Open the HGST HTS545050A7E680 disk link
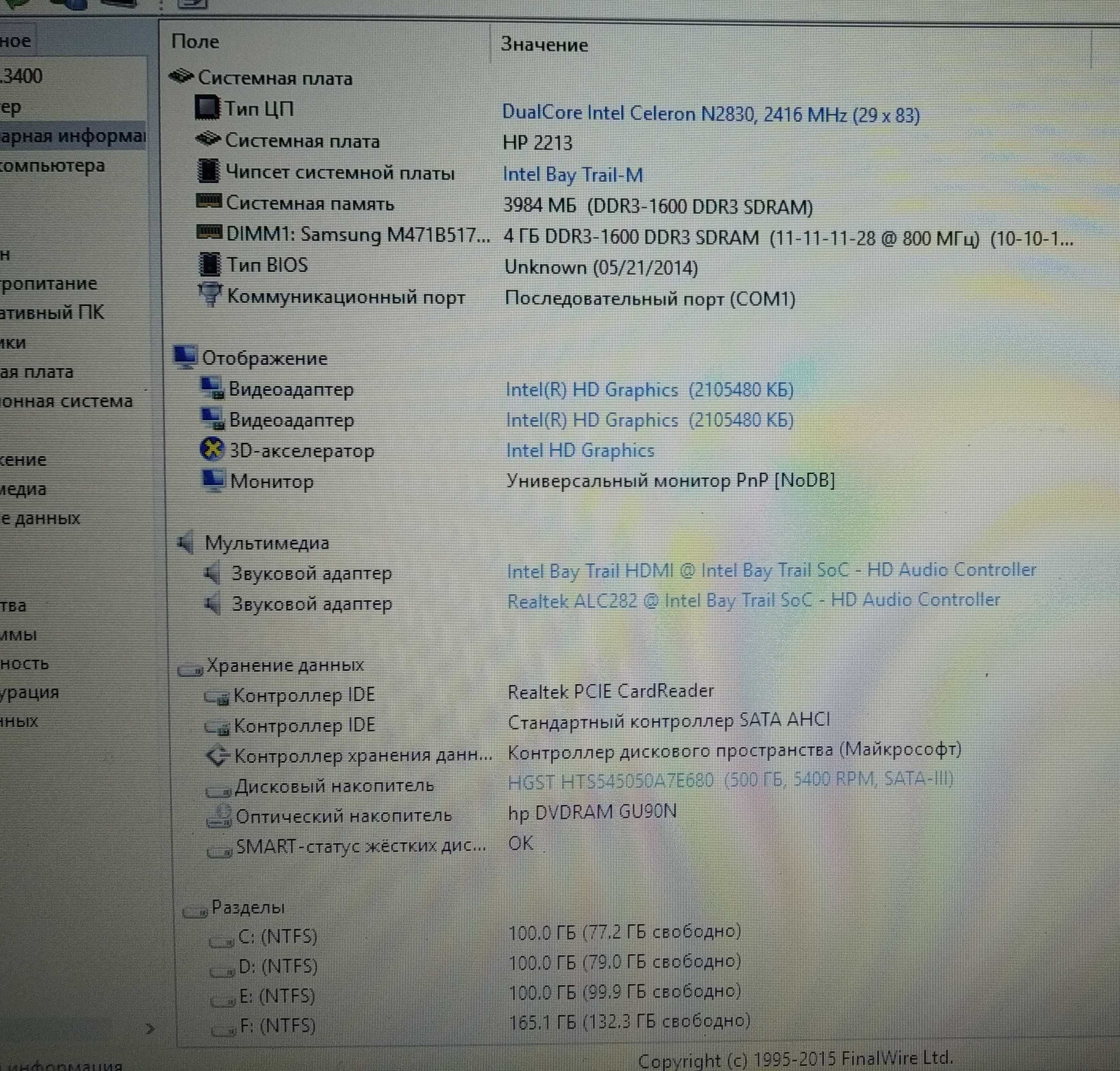The height and width of the screenshot is (1071, 1120). tap(731, 780)
